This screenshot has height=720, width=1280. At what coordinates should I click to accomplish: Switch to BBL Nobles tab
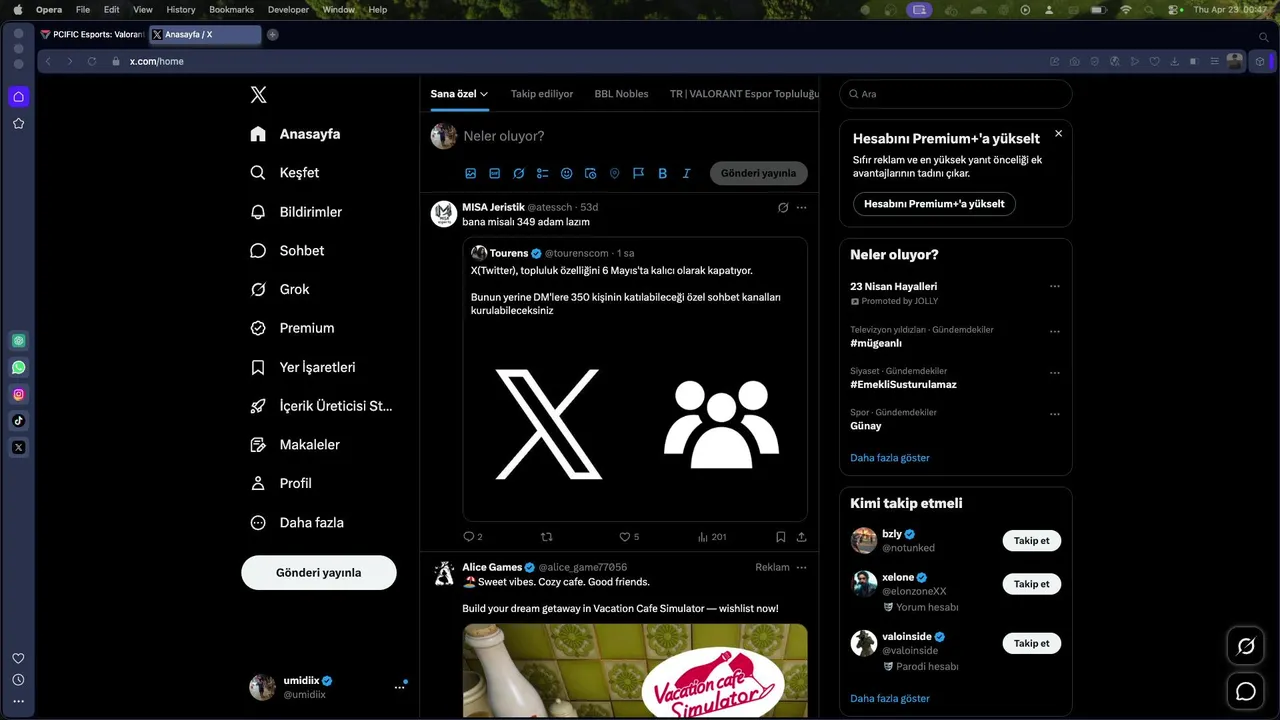click(621, 94)
